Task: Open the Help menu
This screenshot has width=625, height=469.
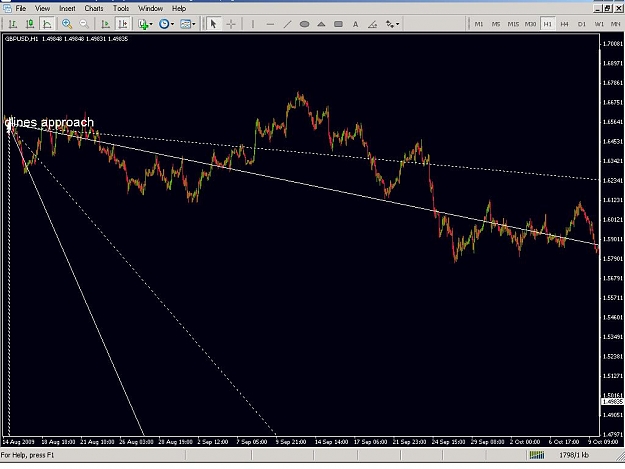Action: 179,8
